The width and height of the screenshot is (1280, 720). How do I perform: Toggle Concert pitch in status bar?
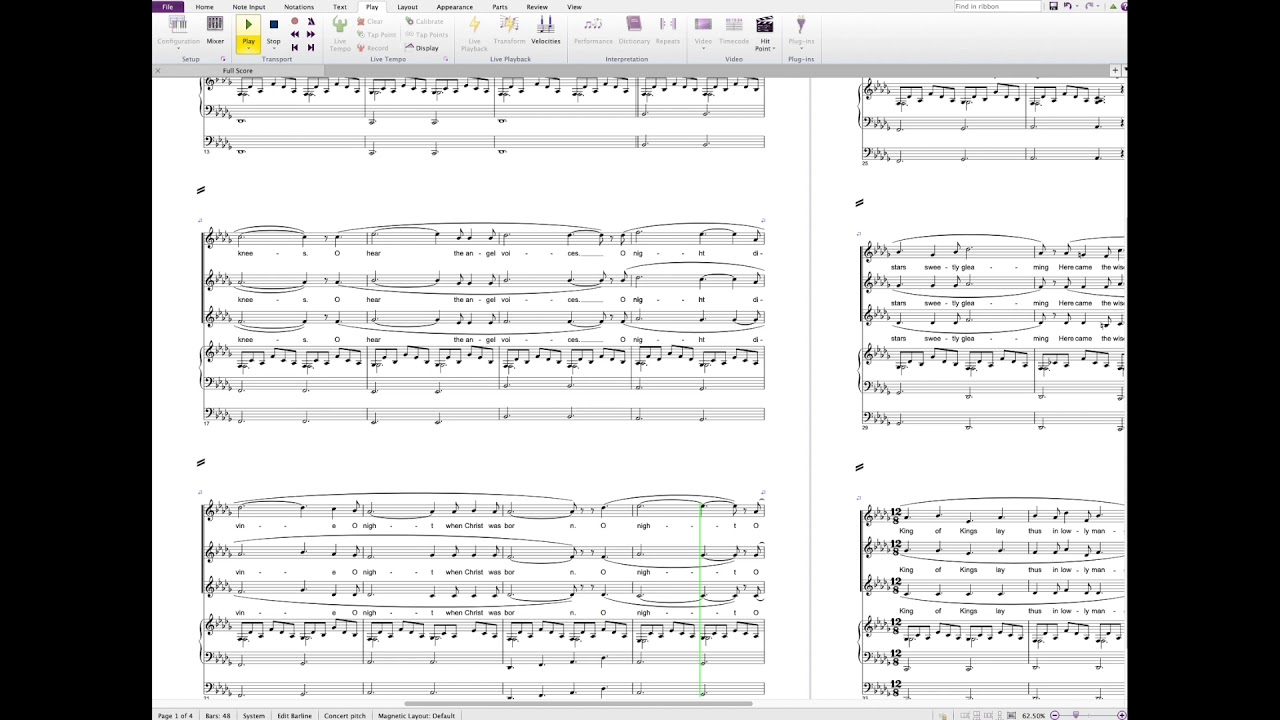344,715
